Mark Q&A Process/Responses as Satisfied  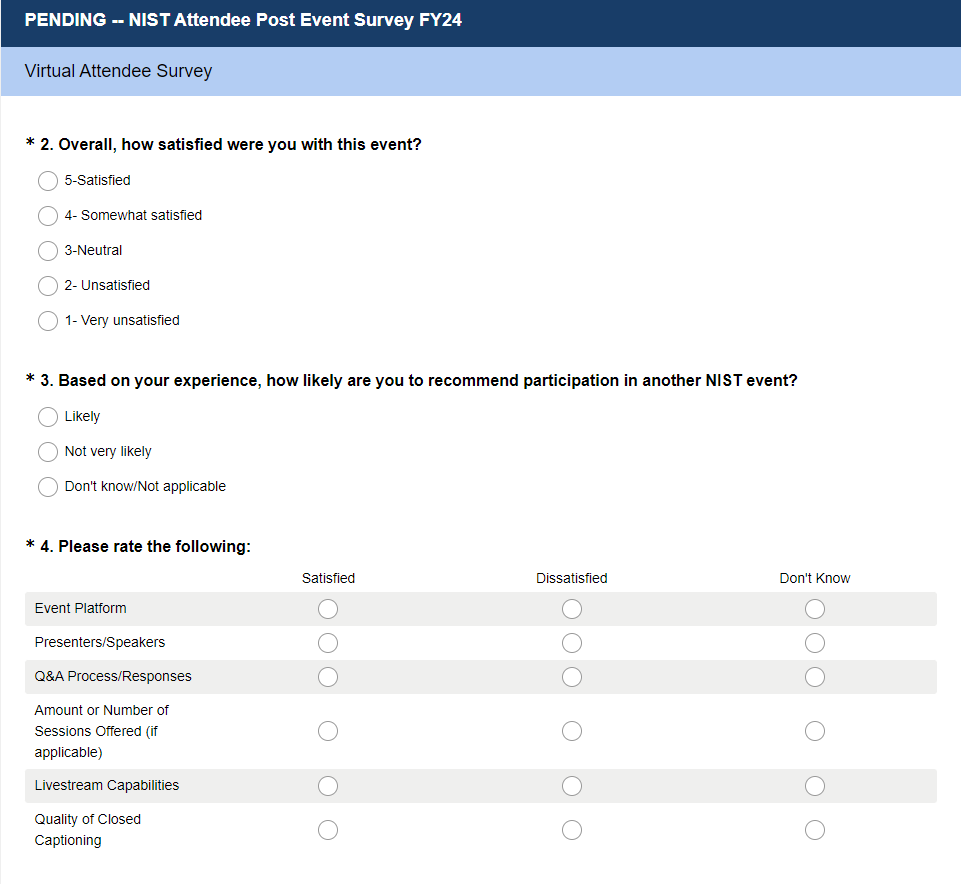328,677
